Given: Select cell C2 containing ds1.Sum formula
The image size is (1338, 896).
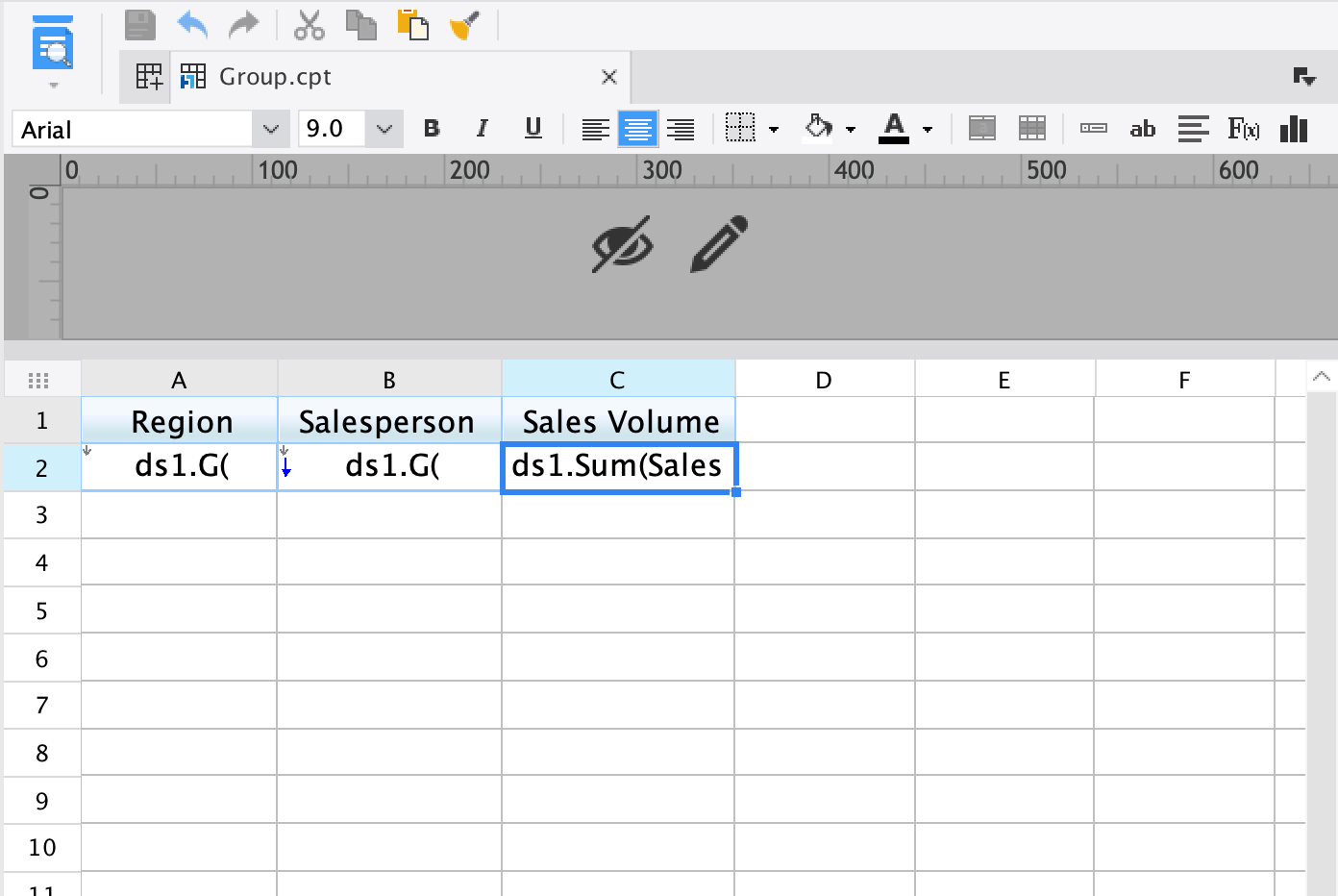Looking at the screenshot, I should [x=617, y=467].
